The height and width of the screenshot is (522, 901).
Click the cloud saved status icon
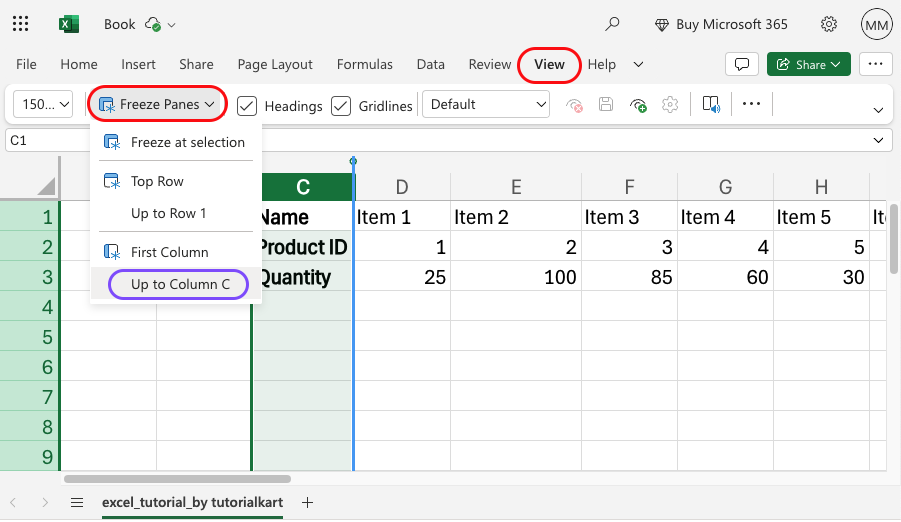(x=153, y=24)
